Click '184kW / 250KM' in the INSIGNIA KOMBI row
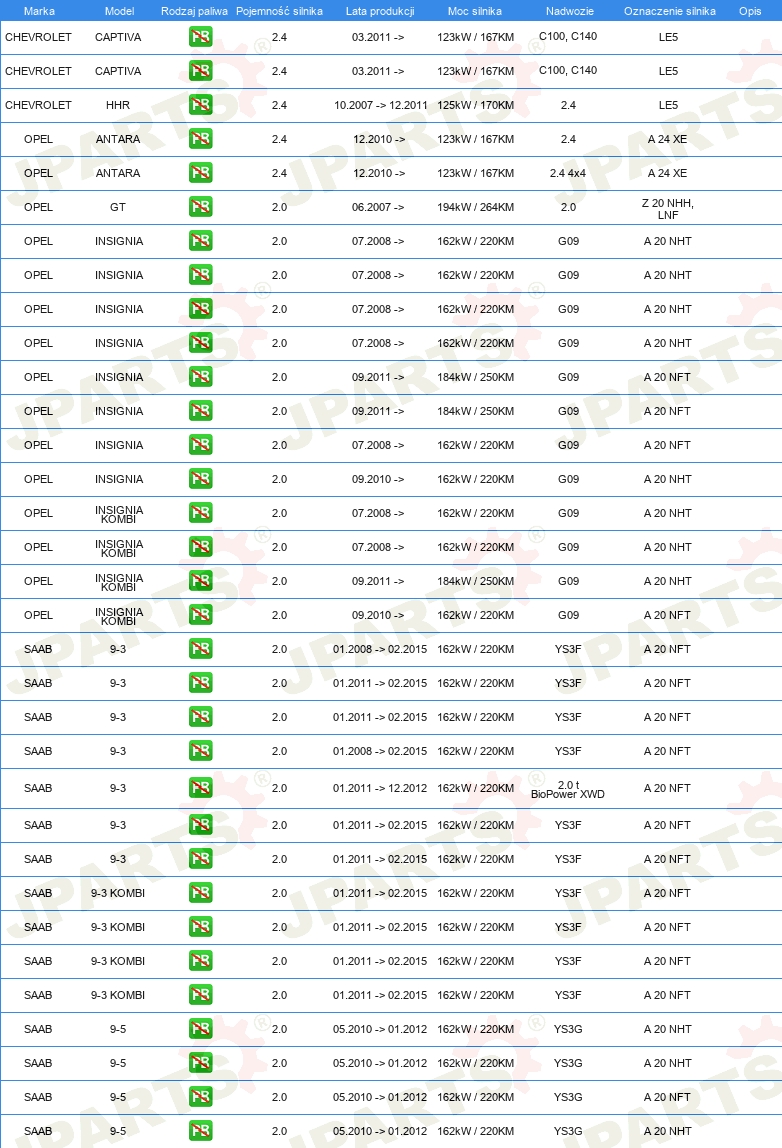The image size is (782, 1148). click(x=476, y=581)
